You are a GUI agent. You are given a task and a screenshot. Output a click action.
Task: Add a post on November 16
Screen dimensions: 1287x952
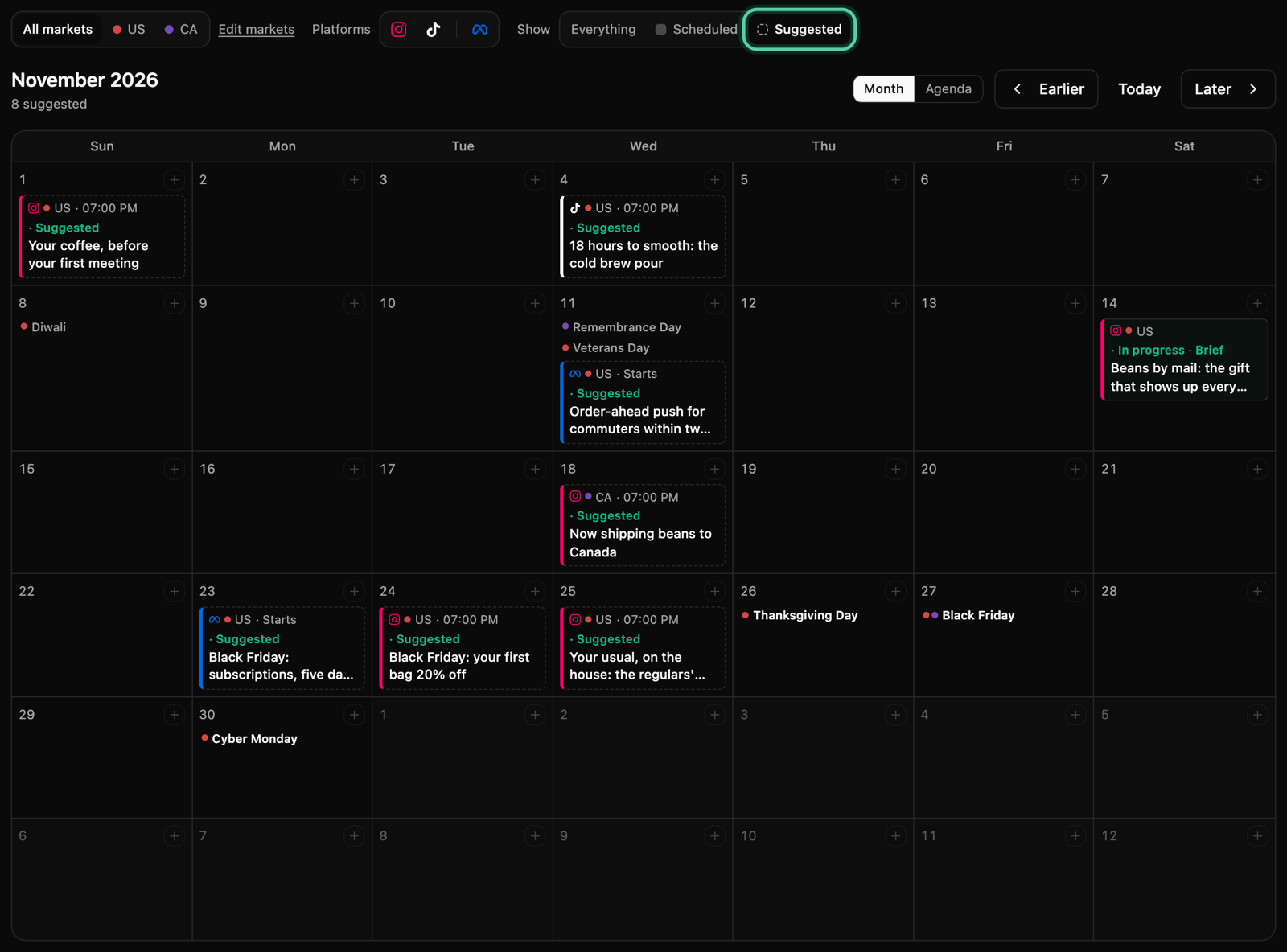click(355, 469)
